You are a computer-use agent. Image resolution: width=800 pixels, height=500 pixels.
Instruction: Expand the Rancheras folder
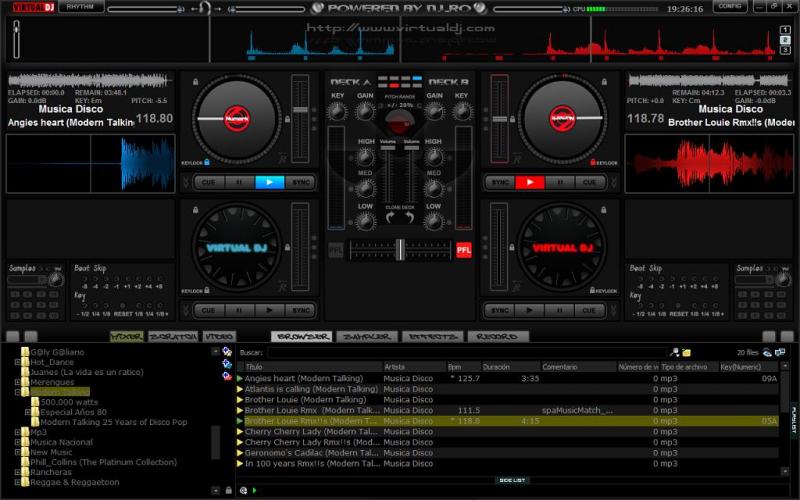(17, 472)
